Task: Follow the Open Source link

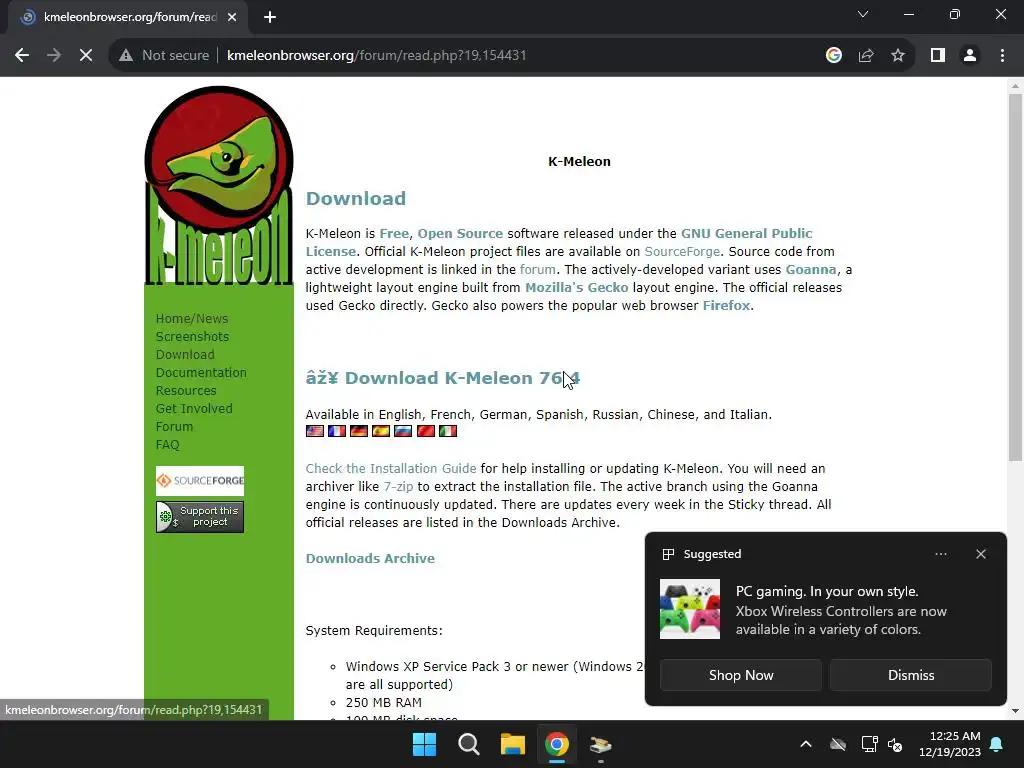Action: (x=460, y=233)
